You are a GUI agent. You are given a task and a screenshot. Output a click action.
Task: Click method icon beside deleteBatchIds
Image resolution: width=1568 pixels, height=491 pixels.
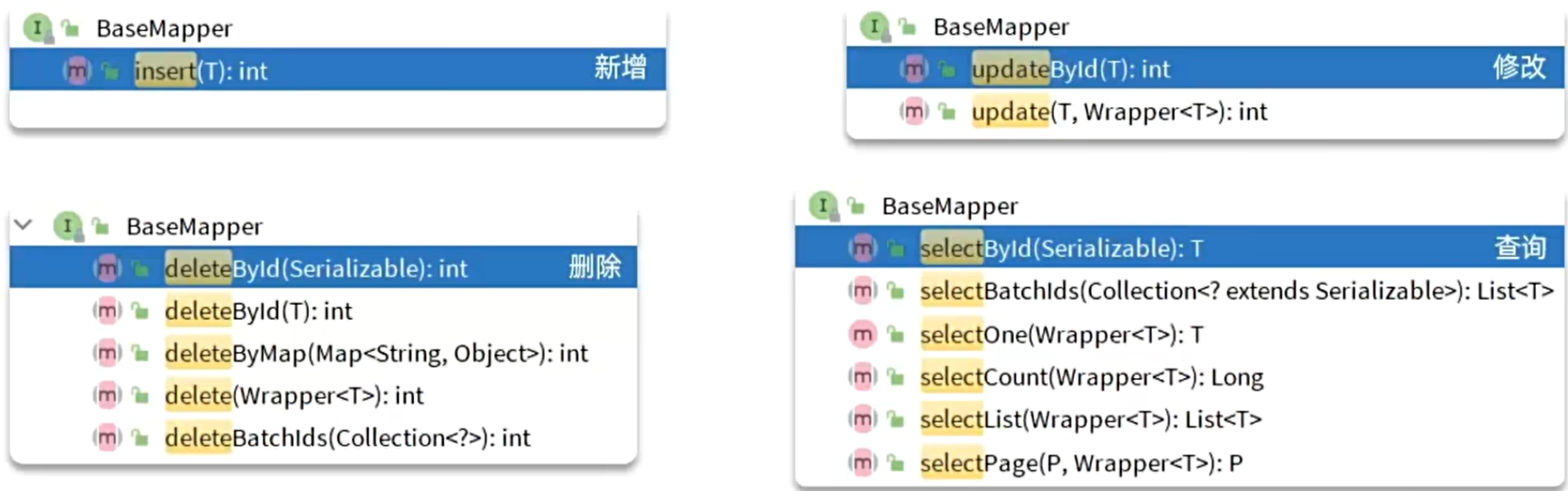click(107, 437)
